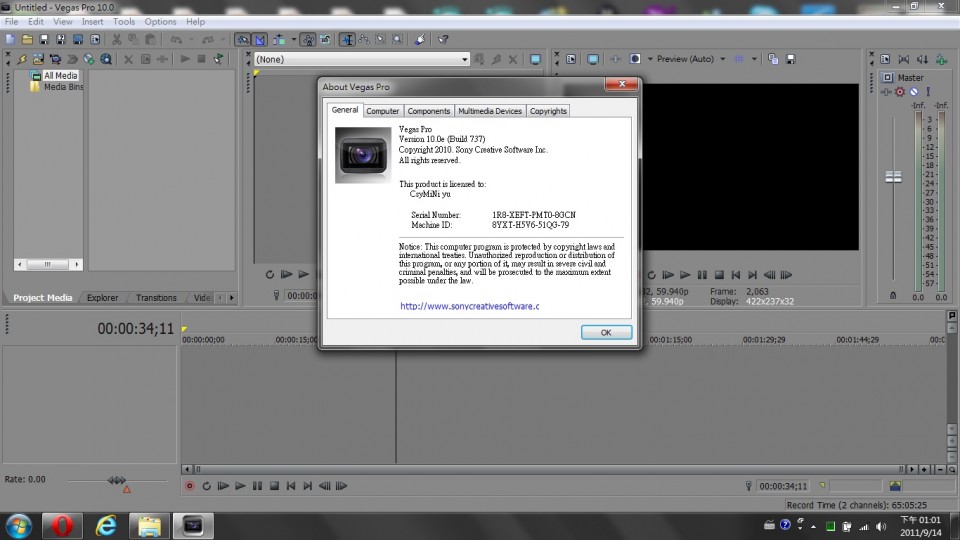Viewport: 960px width, 540px height.
Task: Click the New project icon
Action: [x=10, y=40]
